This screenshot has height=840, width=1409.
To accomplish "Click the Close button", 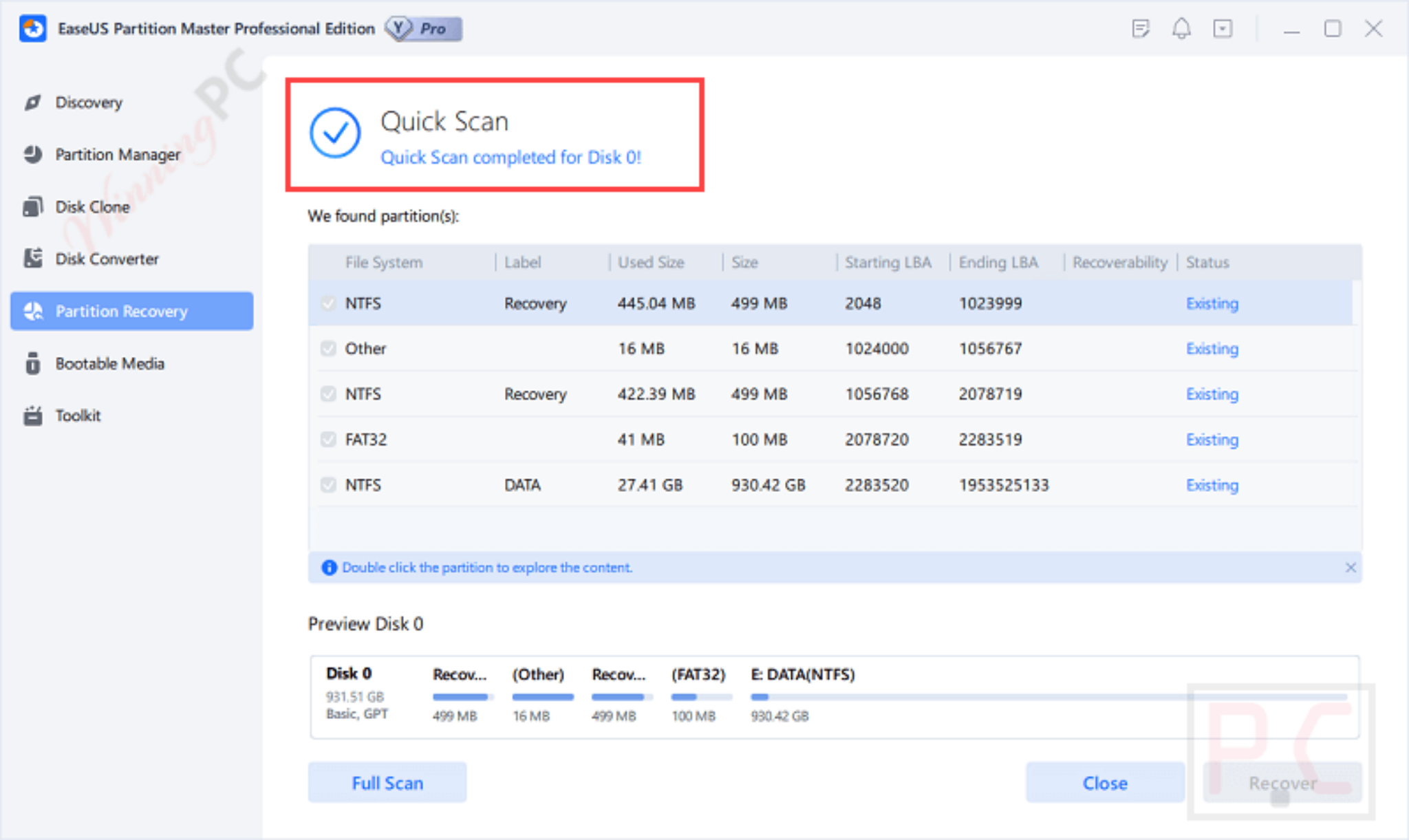I will pyautogui.click(x=1104, y=782).
